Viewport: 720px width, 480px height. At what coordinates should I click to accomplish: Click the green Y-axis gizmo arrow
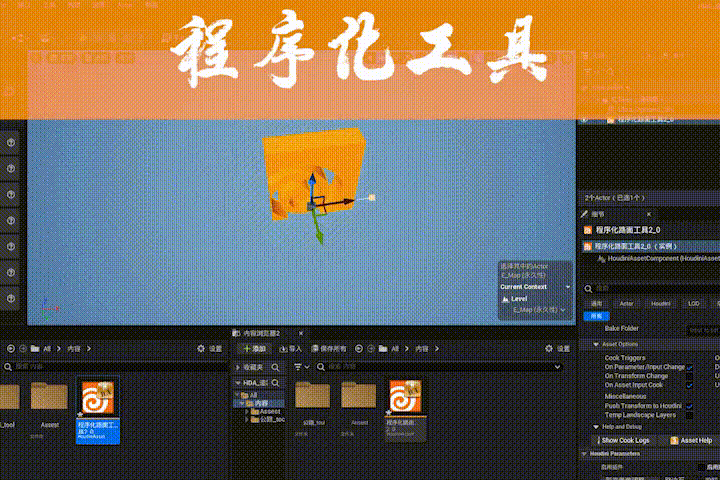tap(319, 232)
